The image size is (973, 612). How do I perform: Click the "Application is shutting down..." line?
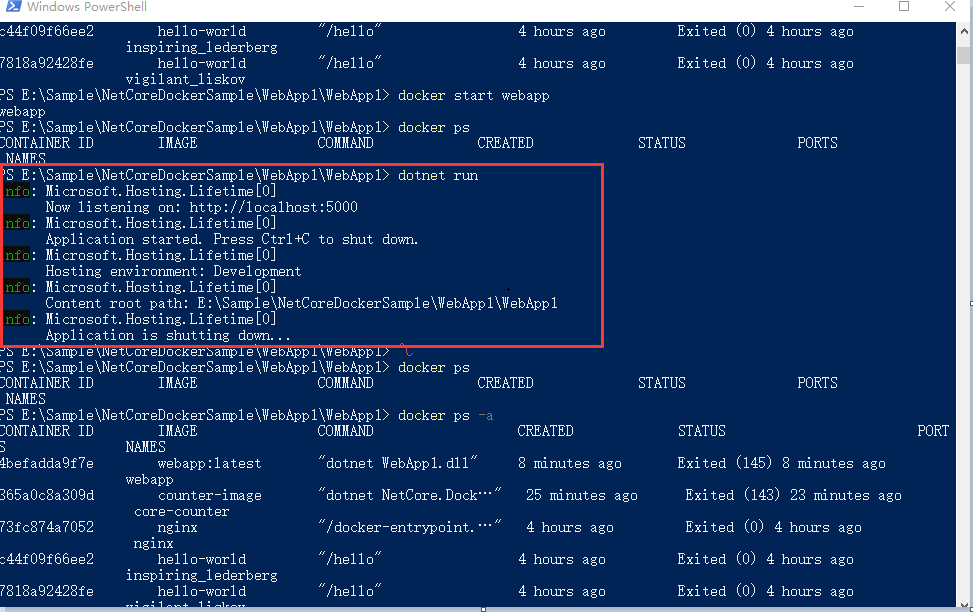click(168, 335)
